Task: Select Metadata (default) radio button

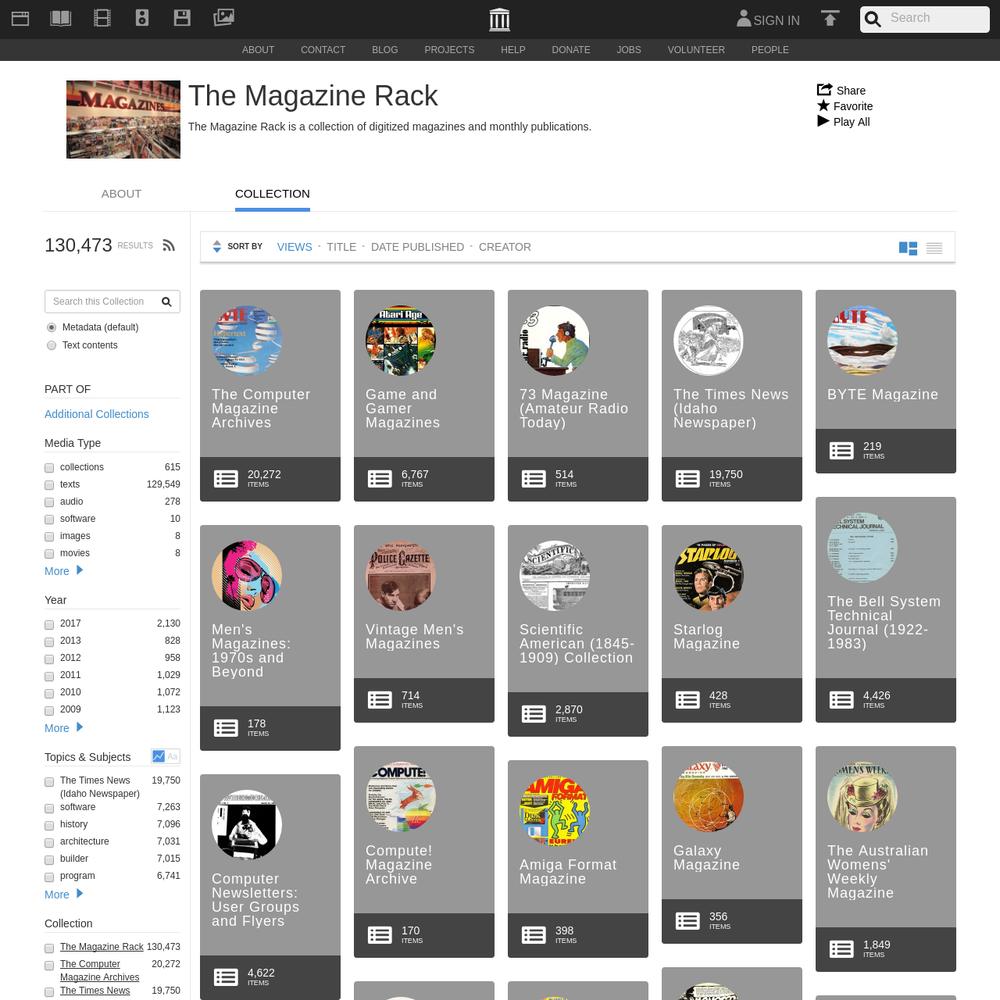Action: (x=52, y=328)
